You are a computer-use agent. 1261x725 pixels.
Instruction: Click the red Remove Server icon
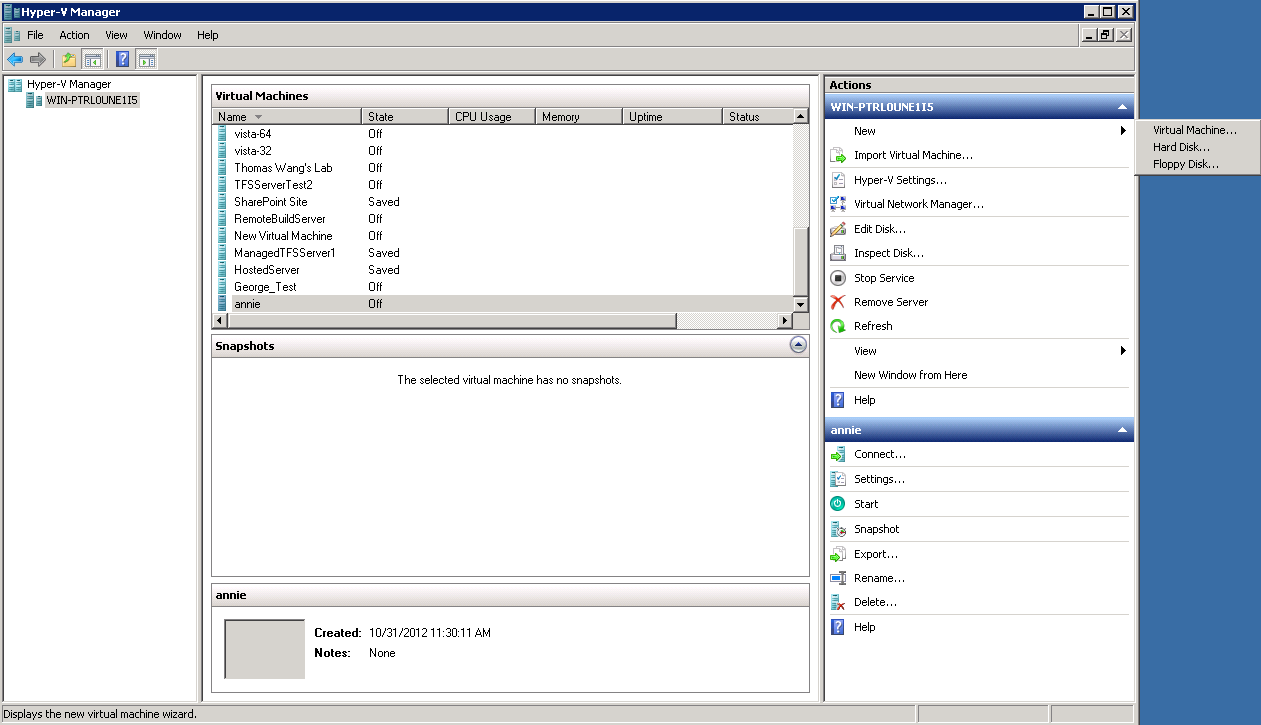point(838,302)
